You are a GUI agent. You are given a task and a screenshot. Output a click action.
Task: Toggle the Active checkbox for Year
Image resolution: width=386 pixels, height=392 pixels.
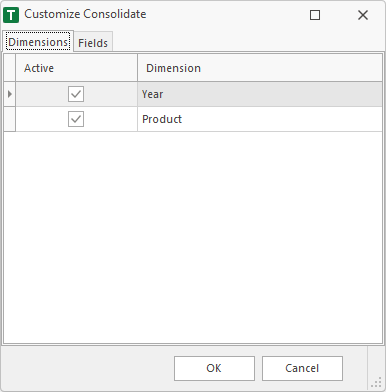click(x=76, y=94)
